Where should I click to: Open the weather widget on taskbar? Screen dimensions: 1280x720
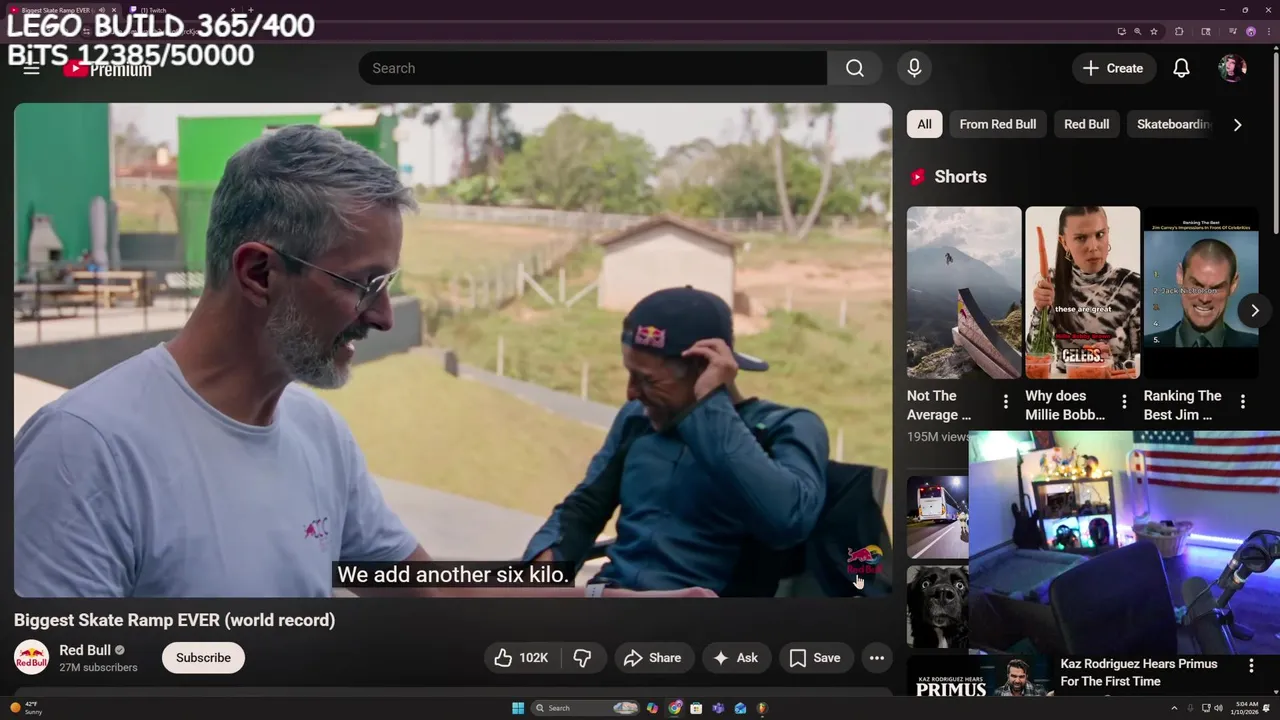[27, 708]
